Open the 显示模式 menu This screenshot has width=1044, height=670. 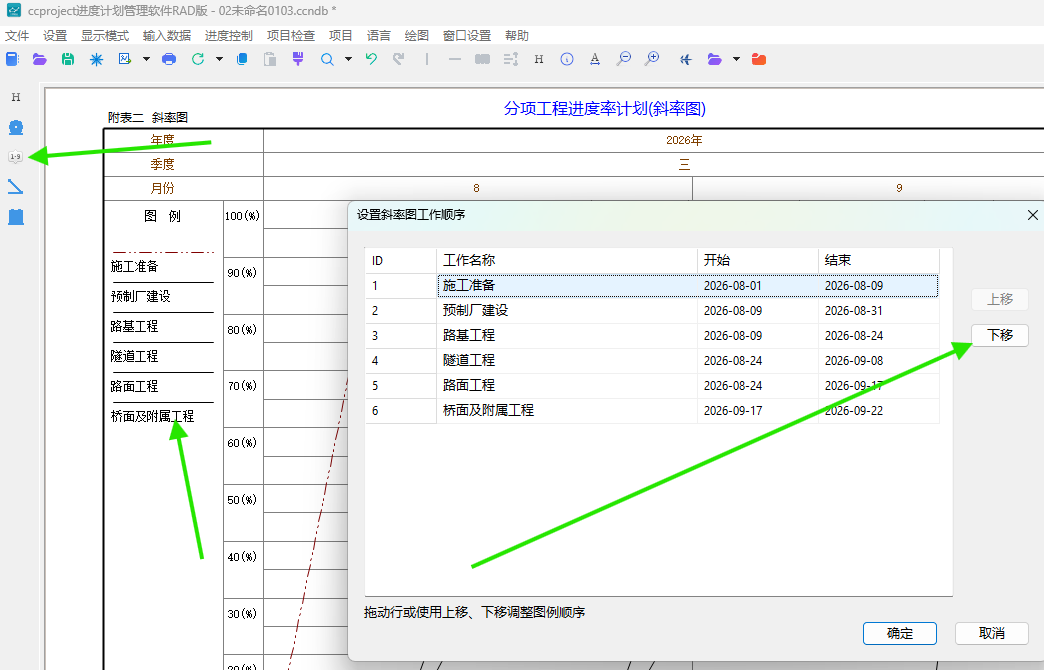tap(105, 35)
